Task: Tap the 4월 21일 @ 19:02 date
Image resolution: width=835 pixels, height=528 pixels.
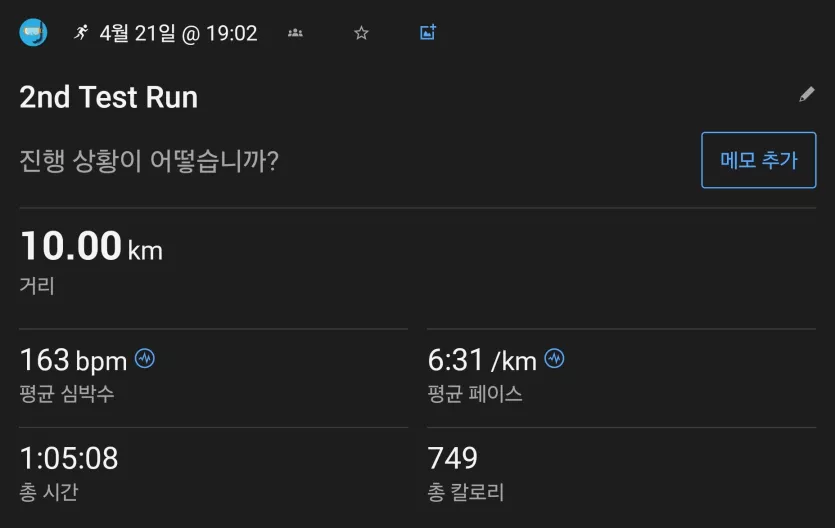Action: tap(178, 34)
